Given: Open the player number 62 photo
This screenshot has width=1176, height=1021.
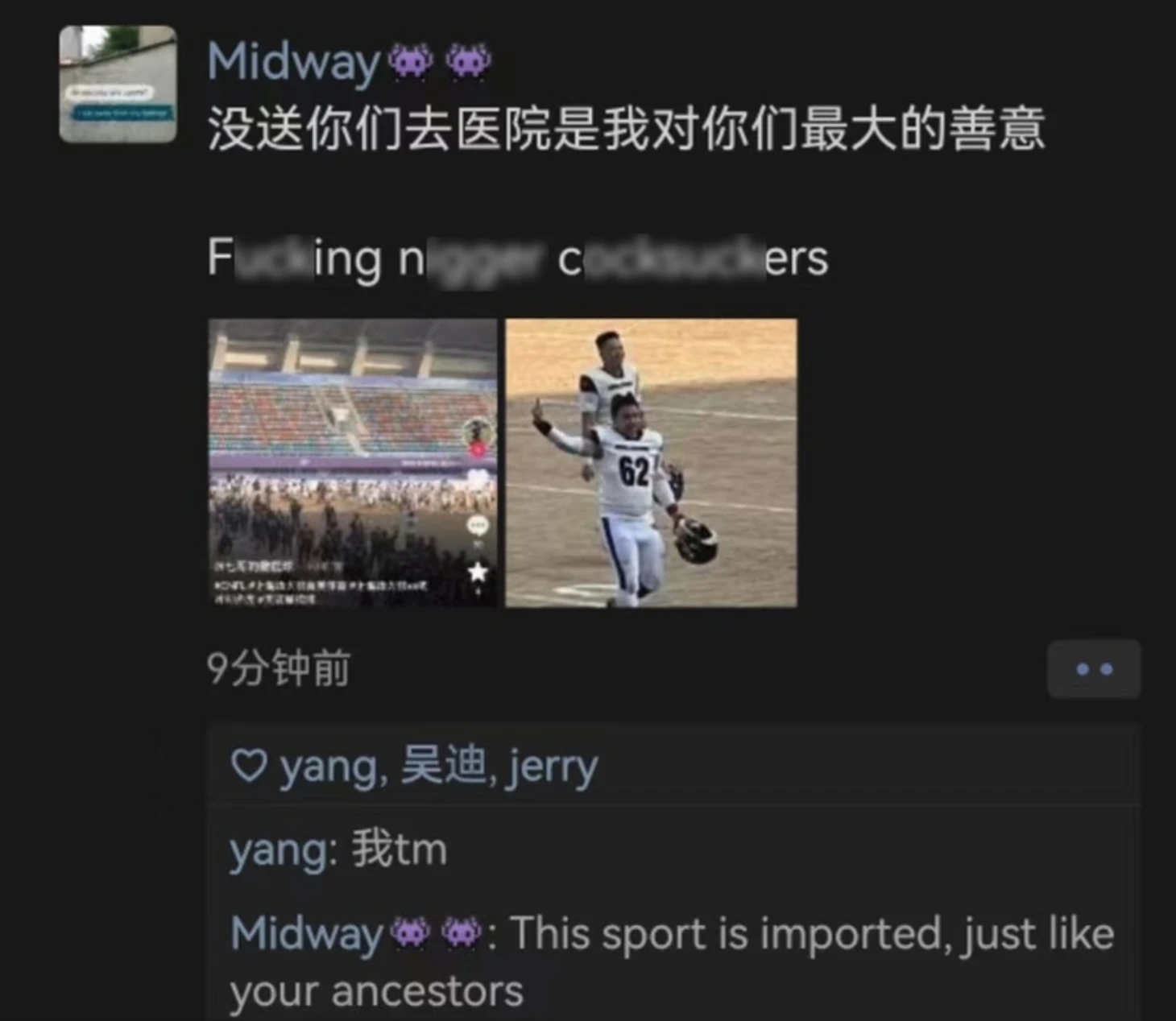Looking at the screenshot, I should point(651,463).
